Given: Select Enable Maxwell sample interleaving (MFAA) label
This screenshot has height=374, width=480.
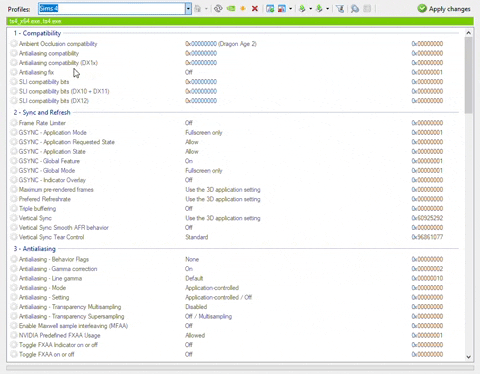Looking at the screenshot, I should tap(73, 326).
